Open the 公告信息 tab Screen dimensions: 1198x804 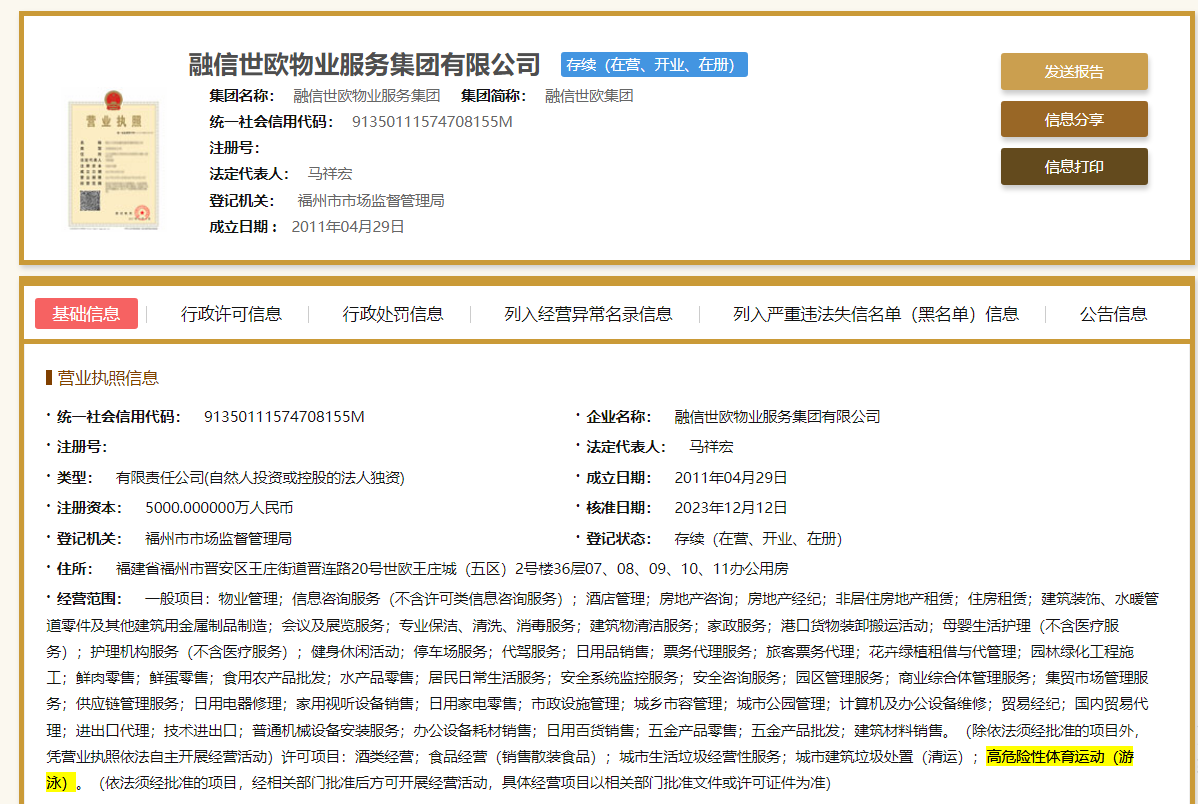click(x=1113, y=314)
